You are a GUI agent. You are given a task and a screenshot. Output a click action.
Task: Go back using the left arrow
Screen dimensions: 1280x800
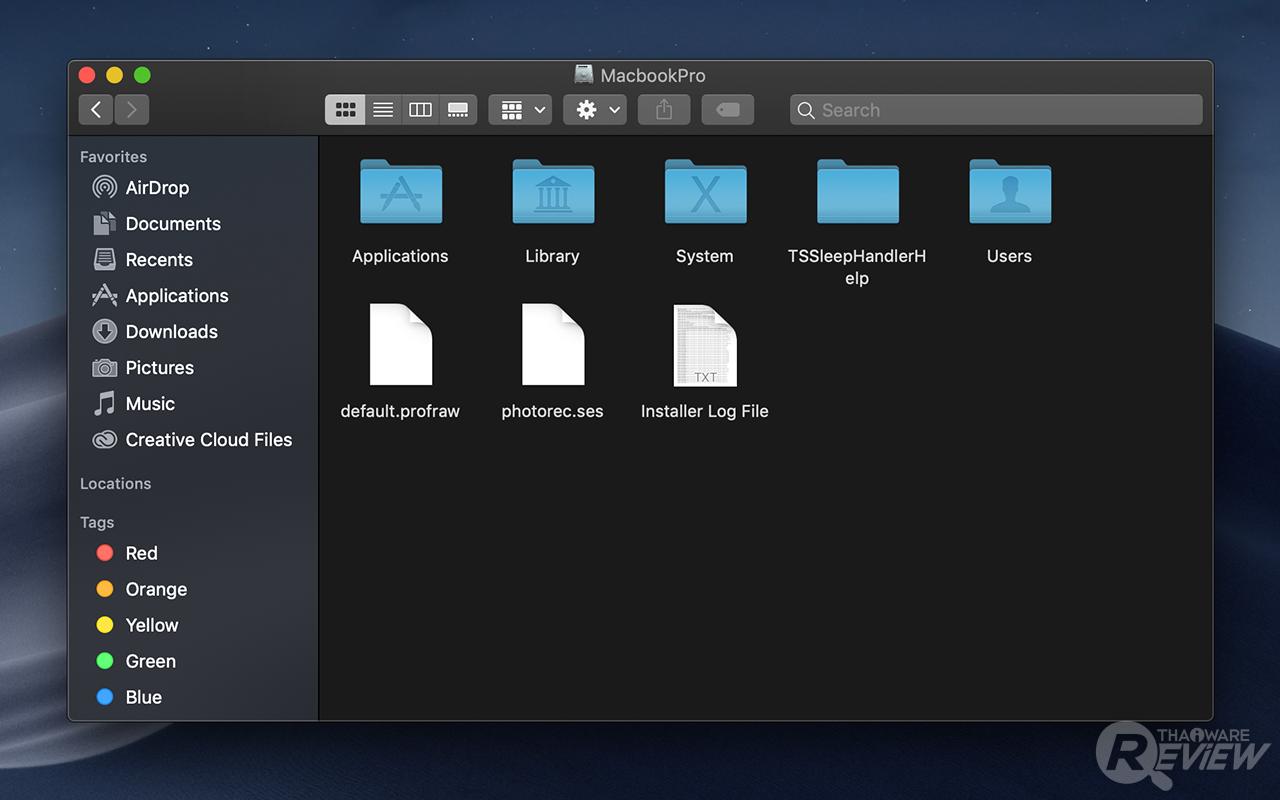tap(96, 110)
